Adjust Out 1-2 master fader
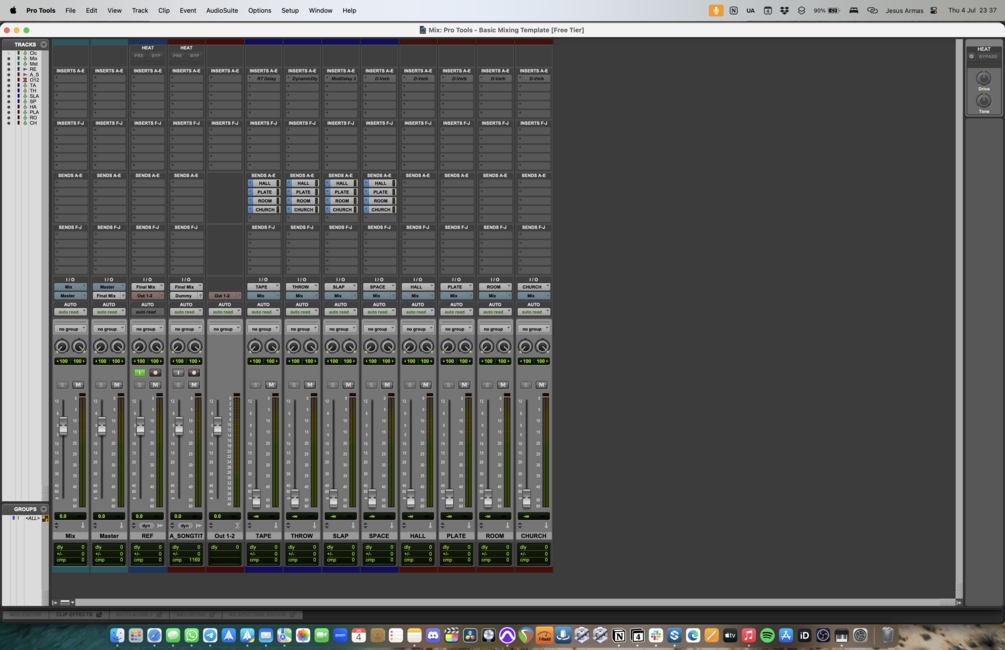Viewport: 1005px width, 650px height. click(x=217, y=426)
